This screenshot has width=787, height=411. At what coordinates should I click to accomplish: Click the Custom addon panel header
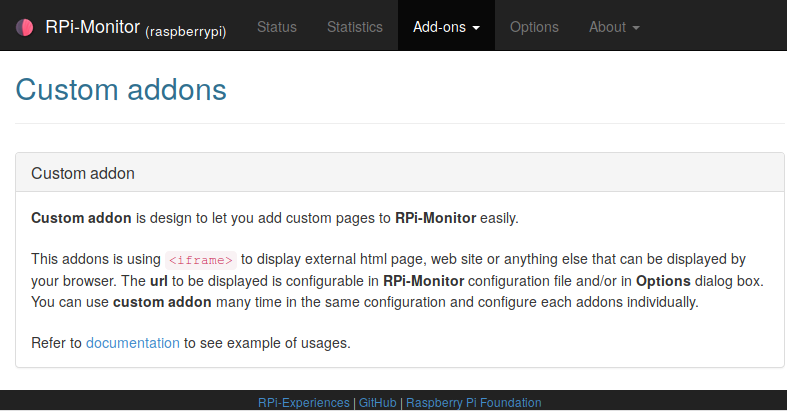[x=400, y=173]
